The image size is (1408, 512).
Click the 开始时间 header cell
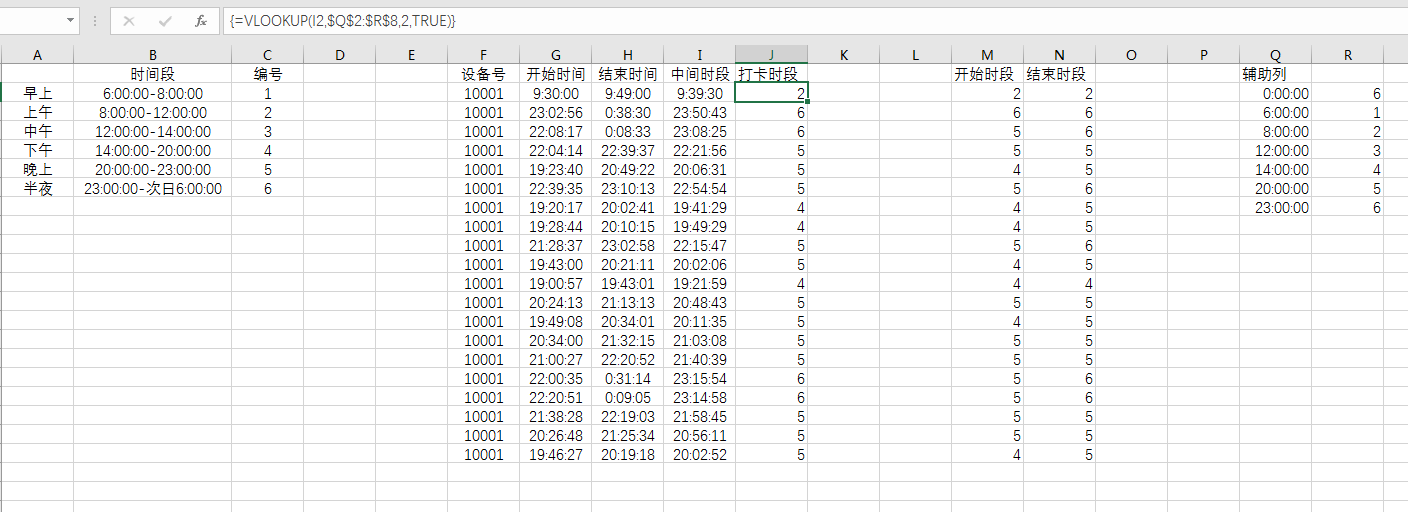[x=555, y=74]
